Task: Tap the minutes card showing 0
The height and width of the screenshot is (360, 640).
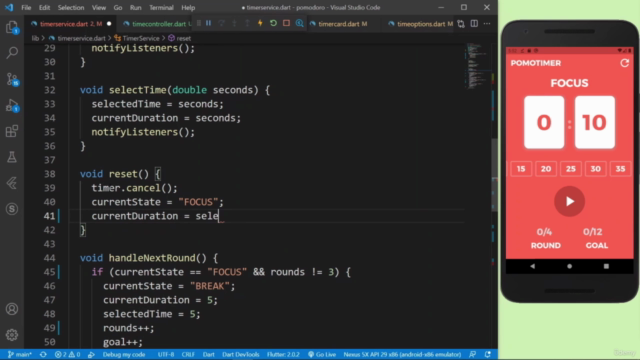Action: click(544, 122)
